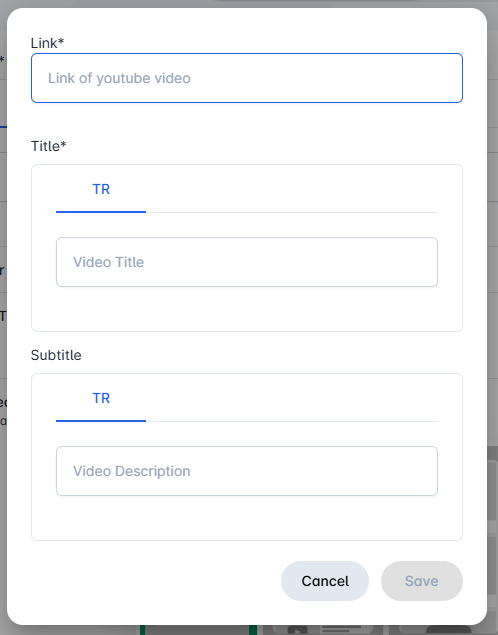This screenshot has height=635, width=498.
Task: Click empty tab strip beside Subtitle's TR tab
Action: coord(292,398)
